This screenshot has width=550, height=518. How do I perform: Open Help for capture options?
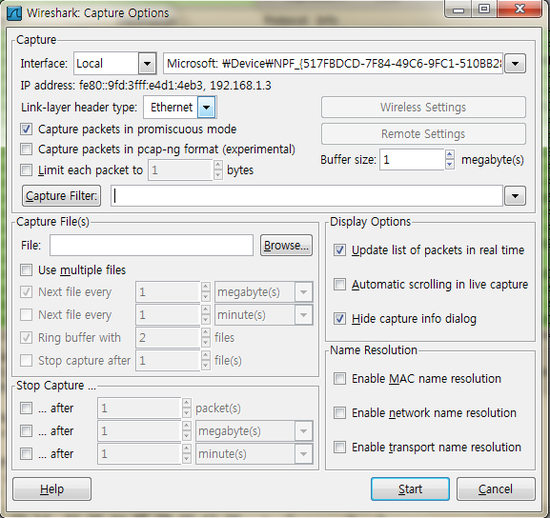[x=52, y=489]
